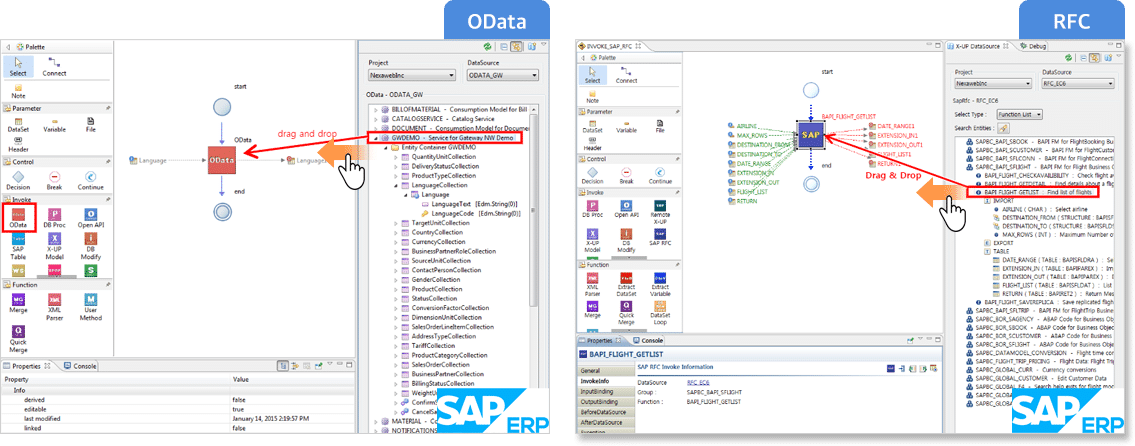Select Decision control in OData palette

click(x=18, y=180)
